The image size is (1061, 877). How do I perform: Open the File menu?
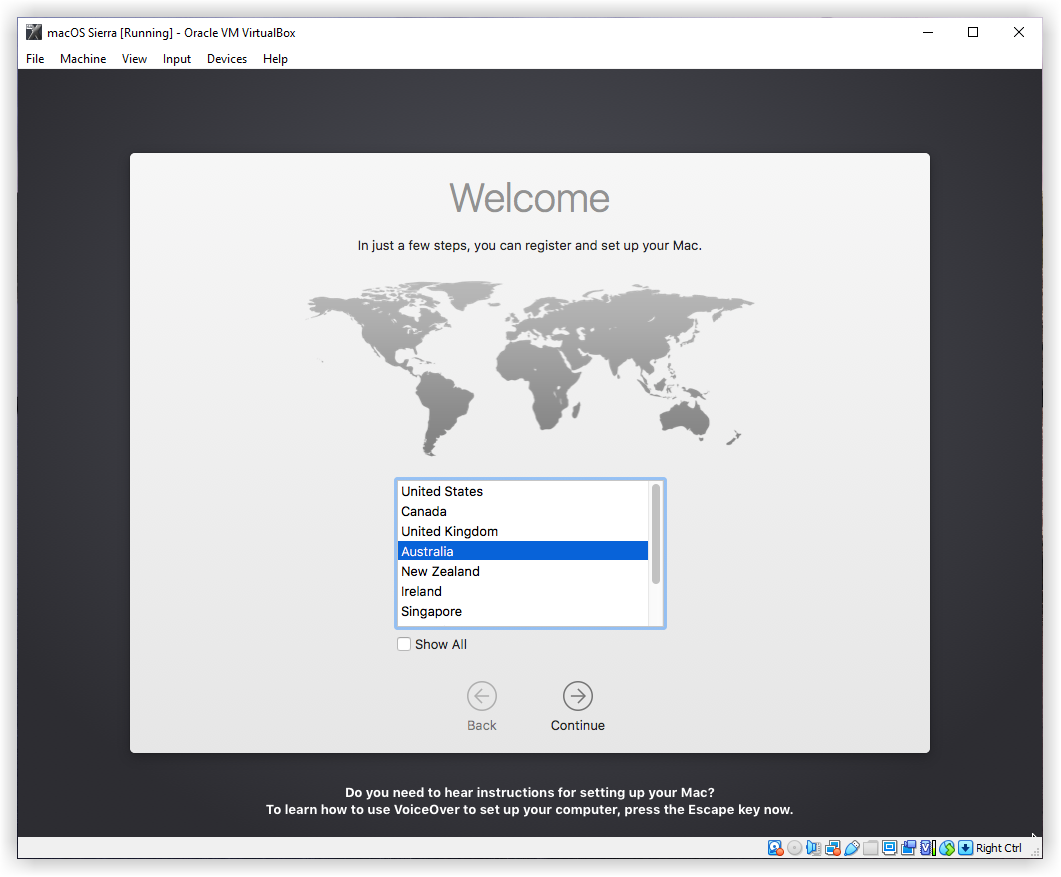pos(35,59)
